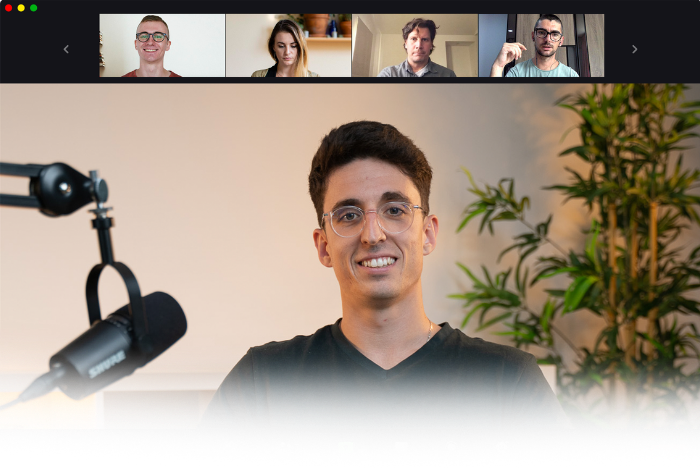700x468 pixels.
Task: Minimize window using yellow button
Action: [x=21, y=7]
